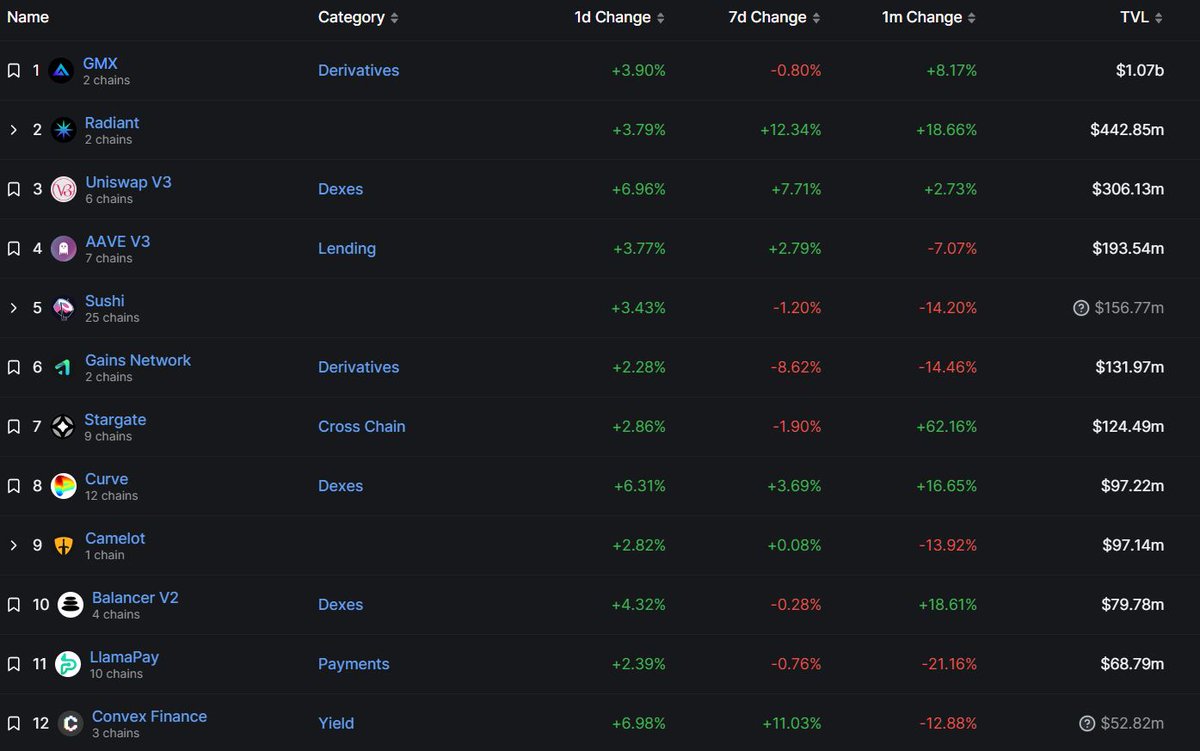
Task: Open the Radiant protocol page
Action: [x=112, y=122]
